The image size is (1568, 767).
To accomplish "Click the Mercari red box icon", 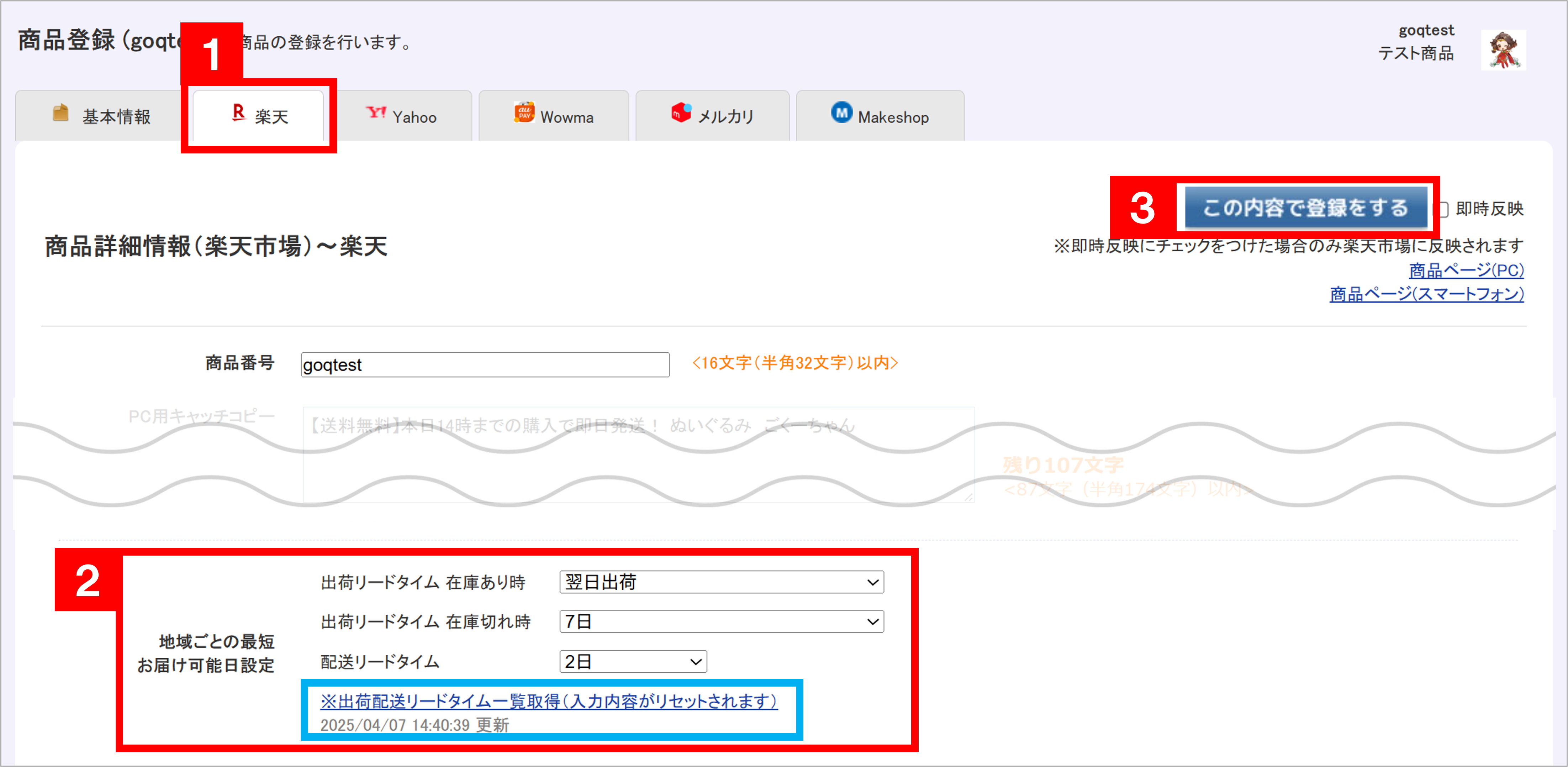I will point(681,112).
